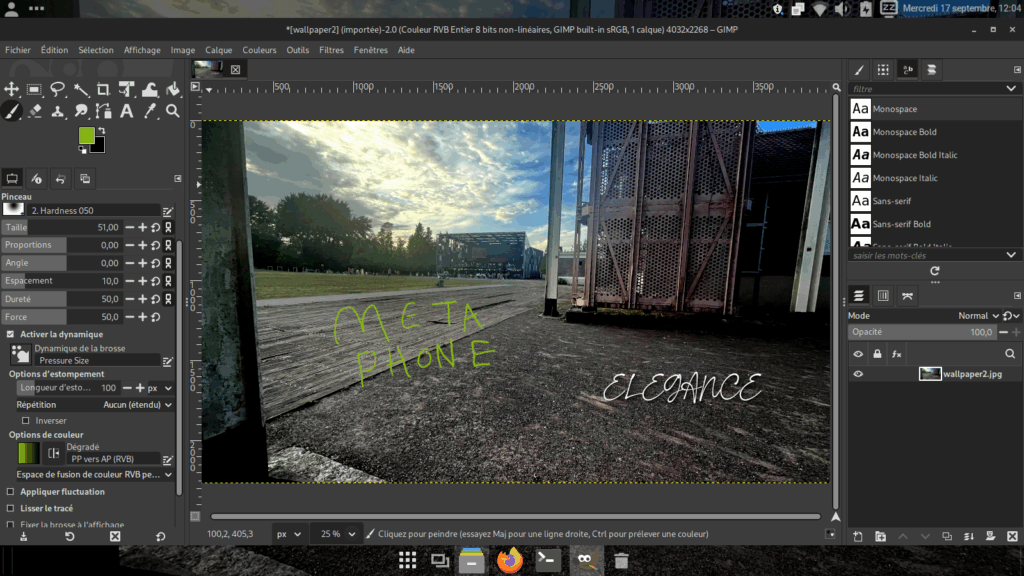1024x576 pixels.
Task: Create a new layer in layers panel
Action: [858, 536]
